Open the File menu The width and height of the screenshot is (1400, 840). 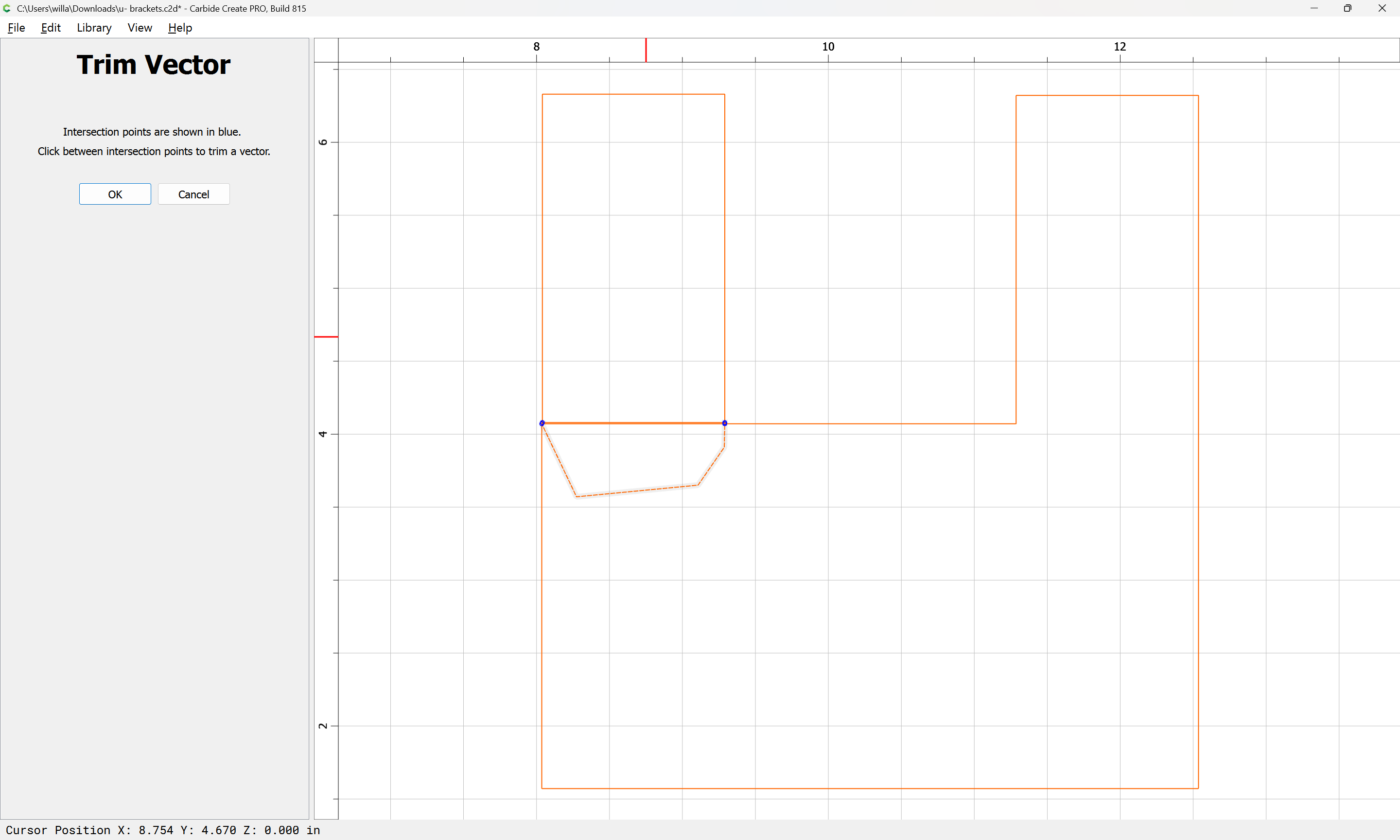click(x=17, y=28)
